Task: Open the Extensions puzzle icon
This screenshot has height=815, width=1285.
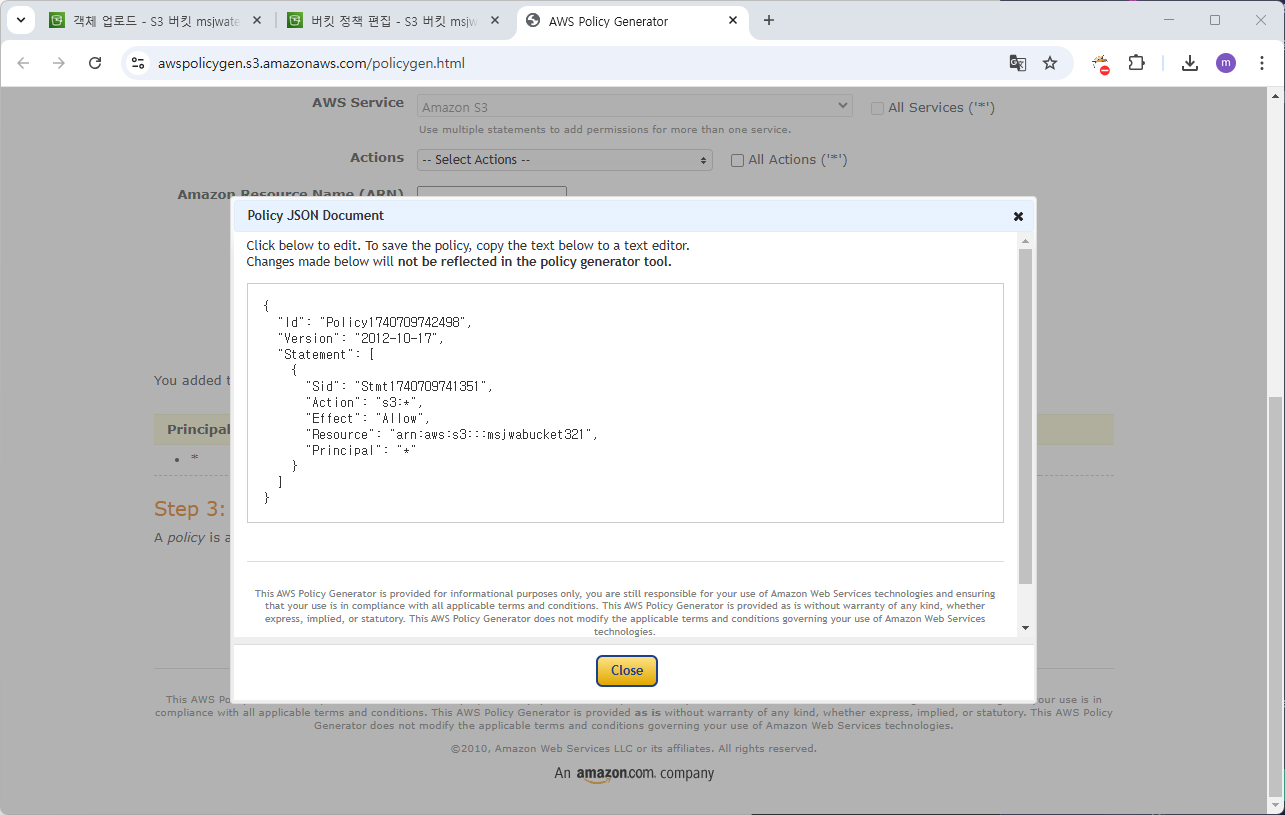Action: coord(1136,63)
